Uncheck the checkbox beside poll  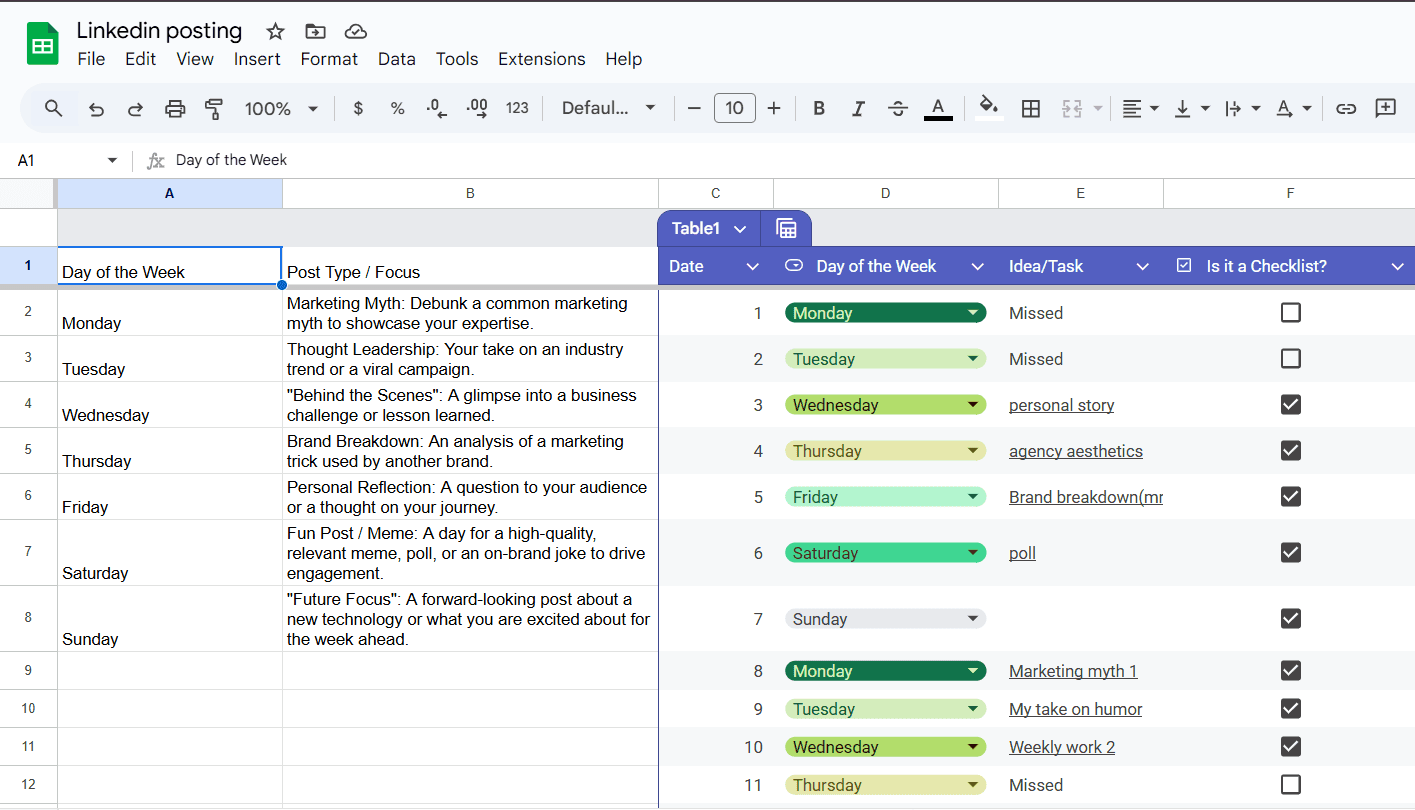[x=1291, y=553]
